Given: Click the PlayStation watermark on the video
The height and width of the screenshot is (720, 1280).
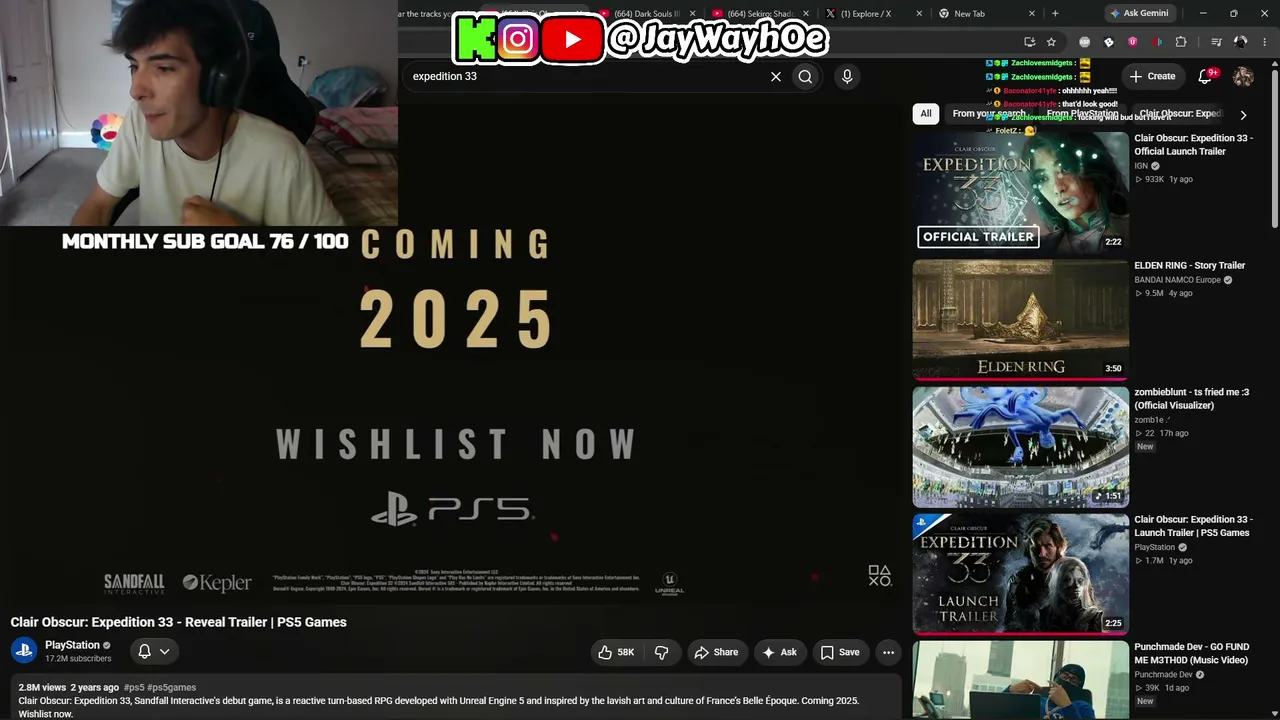Looking at the screenshot, I should pyautogui.click(x=879, y=575).
